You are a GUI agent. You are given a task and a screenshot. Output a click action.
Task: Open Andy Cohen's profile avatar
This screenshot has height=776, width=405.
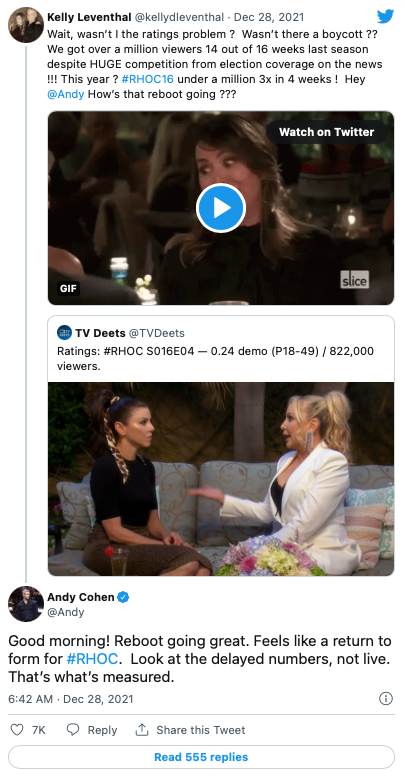coord(26,604)
